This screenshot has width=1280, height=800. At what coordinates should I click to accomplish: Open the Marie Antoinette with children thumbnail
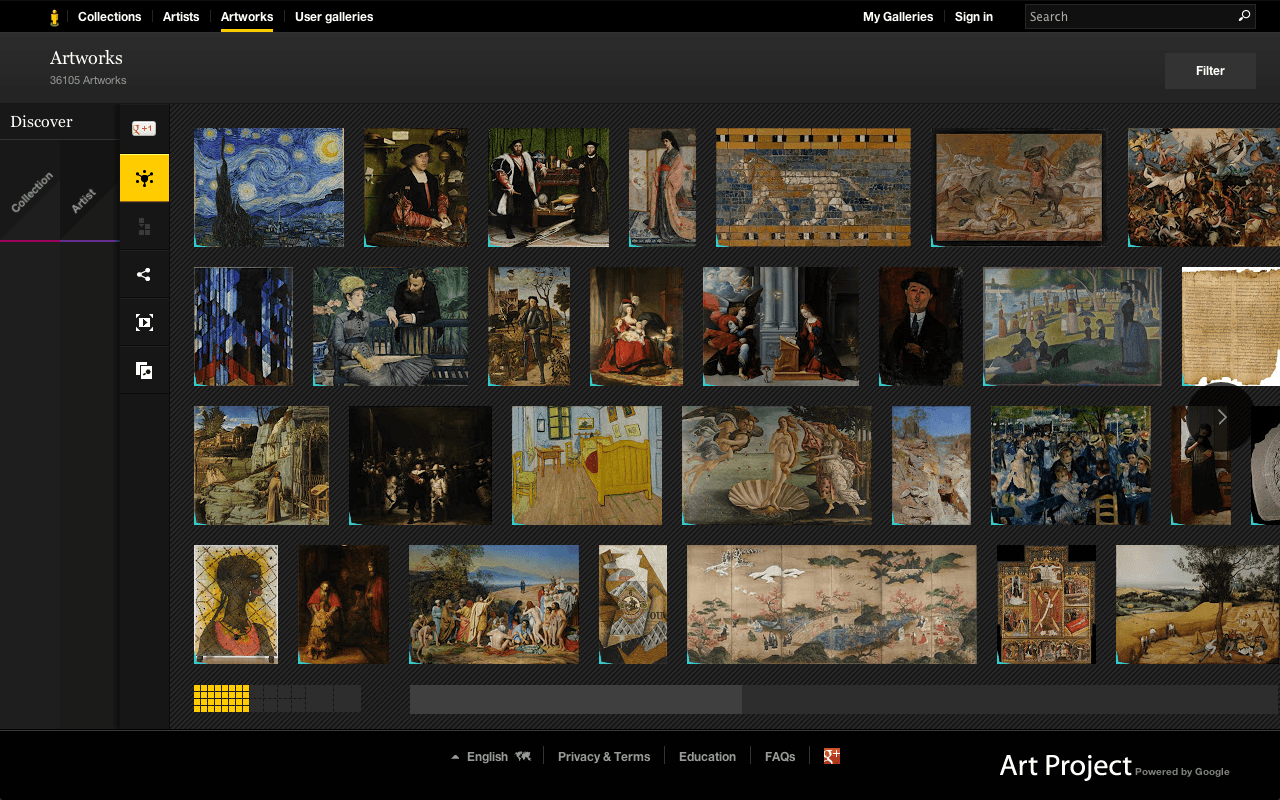coord(637,326)
